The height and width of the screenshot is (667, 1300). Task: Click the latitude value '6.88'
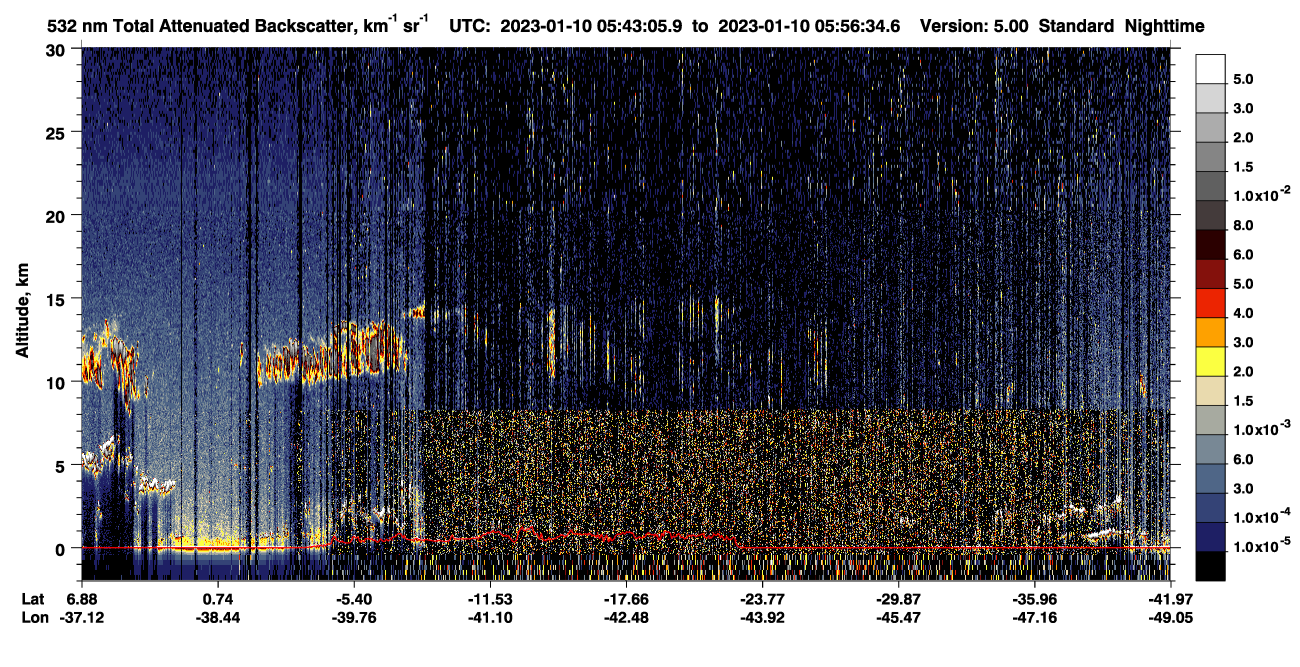[81, 599]
